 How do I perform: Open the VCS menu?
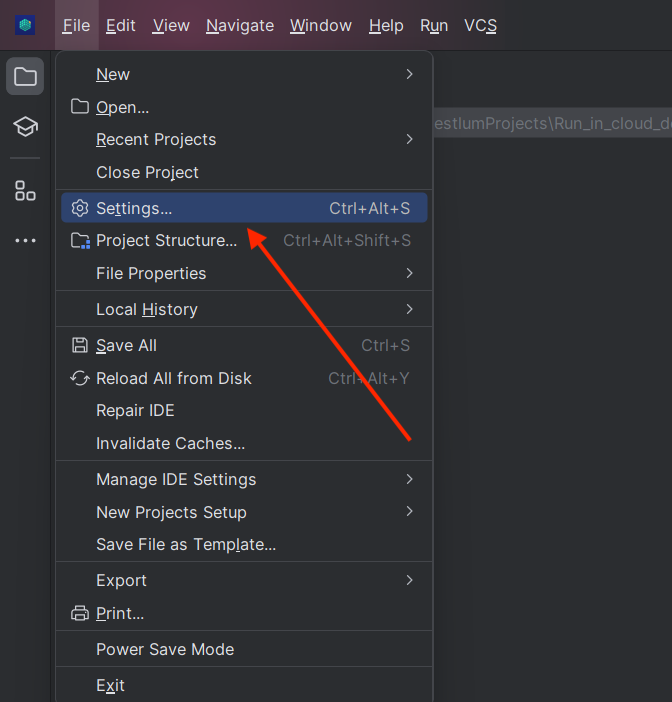point(480,26)
